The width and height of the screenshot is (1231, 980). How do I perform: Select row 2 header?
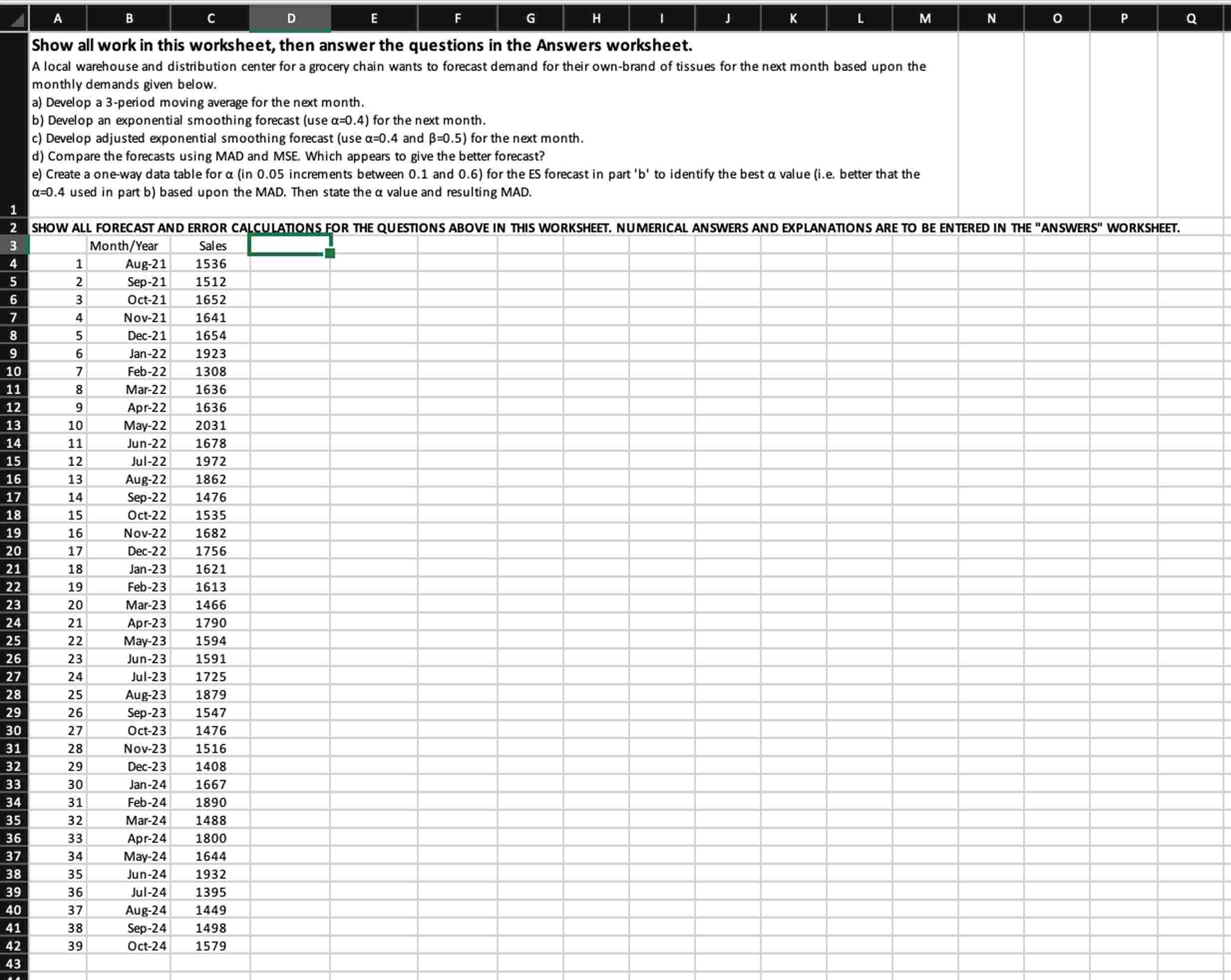click(x=13, y=227)
